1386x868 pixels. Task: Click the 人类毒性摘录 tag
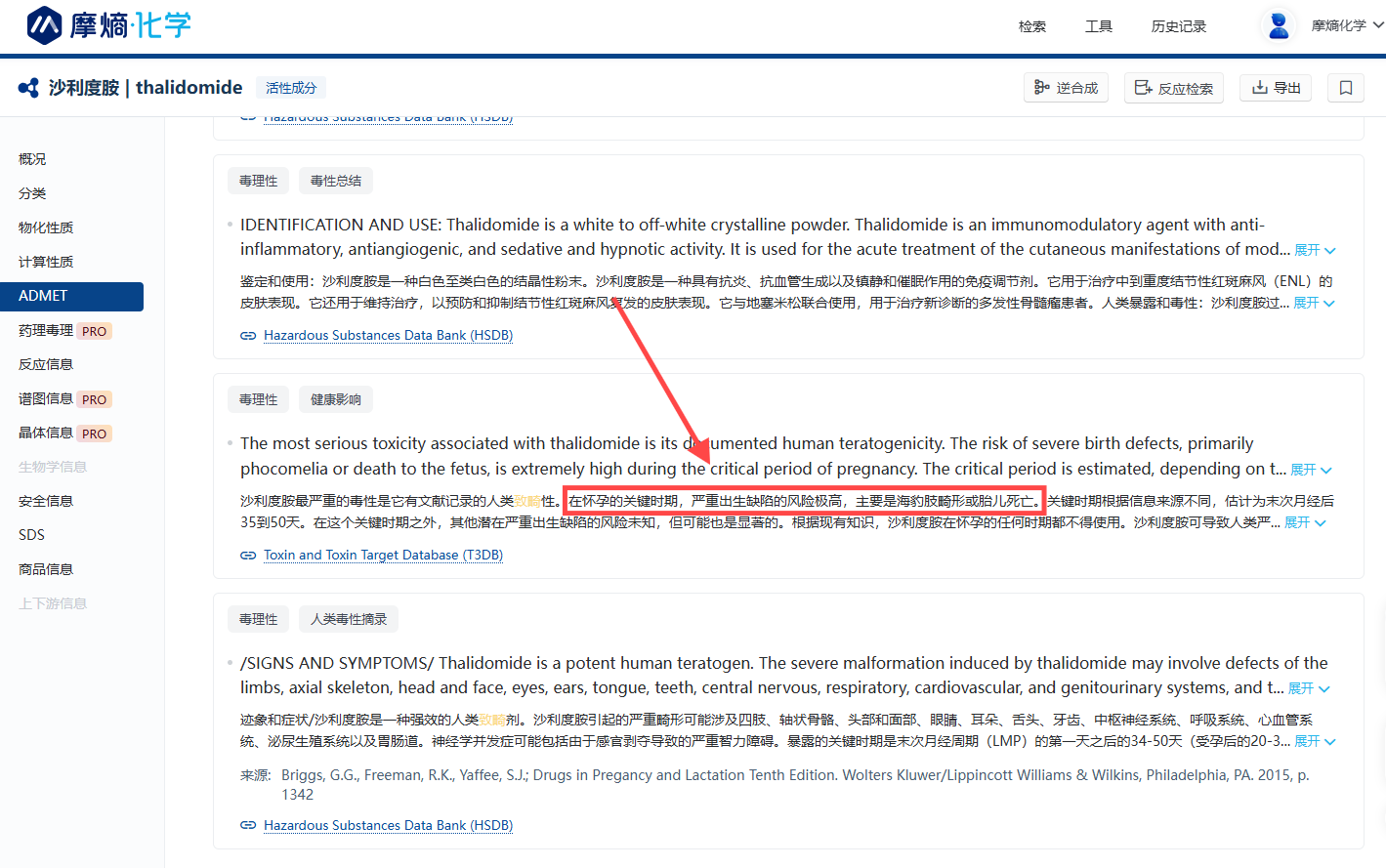[x=349, y=619]
